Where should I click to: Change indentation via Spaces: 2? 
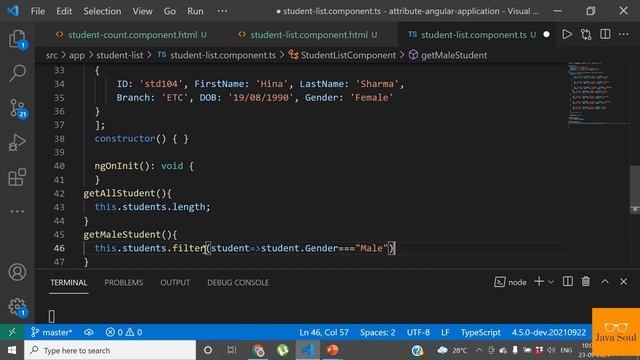coord(378,332)
